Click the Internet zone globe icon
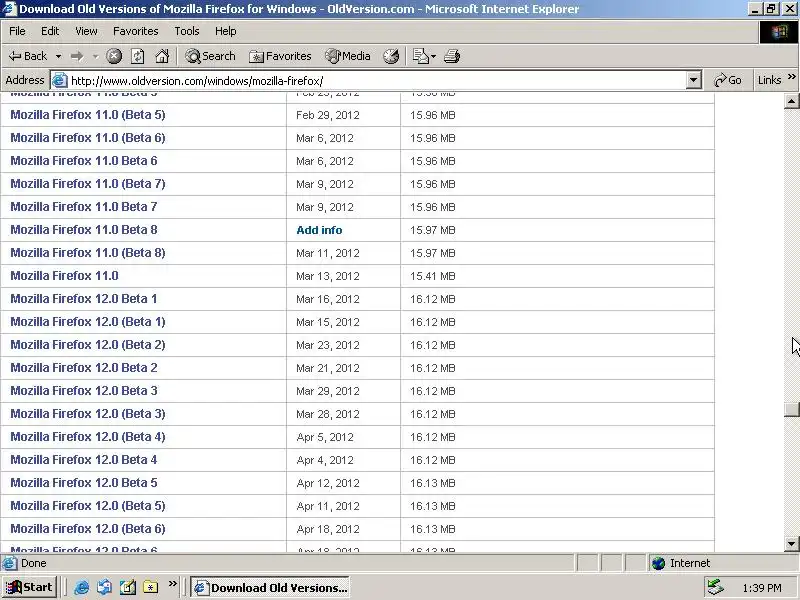The height and width of the screenshot is (600, 800). (659, 563)
